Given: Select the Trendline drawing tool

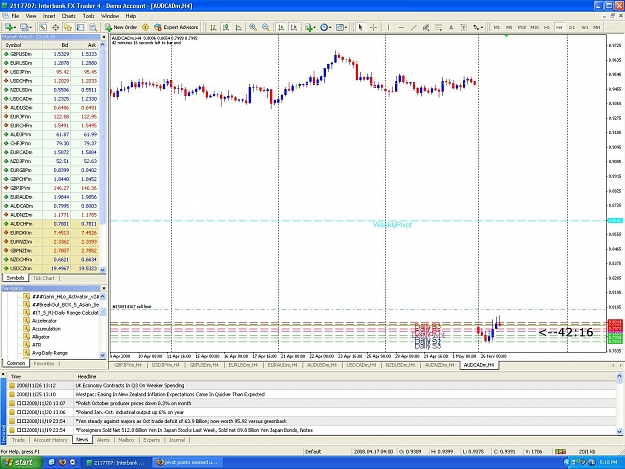Looking at the screenshot, I should [413, 27].
